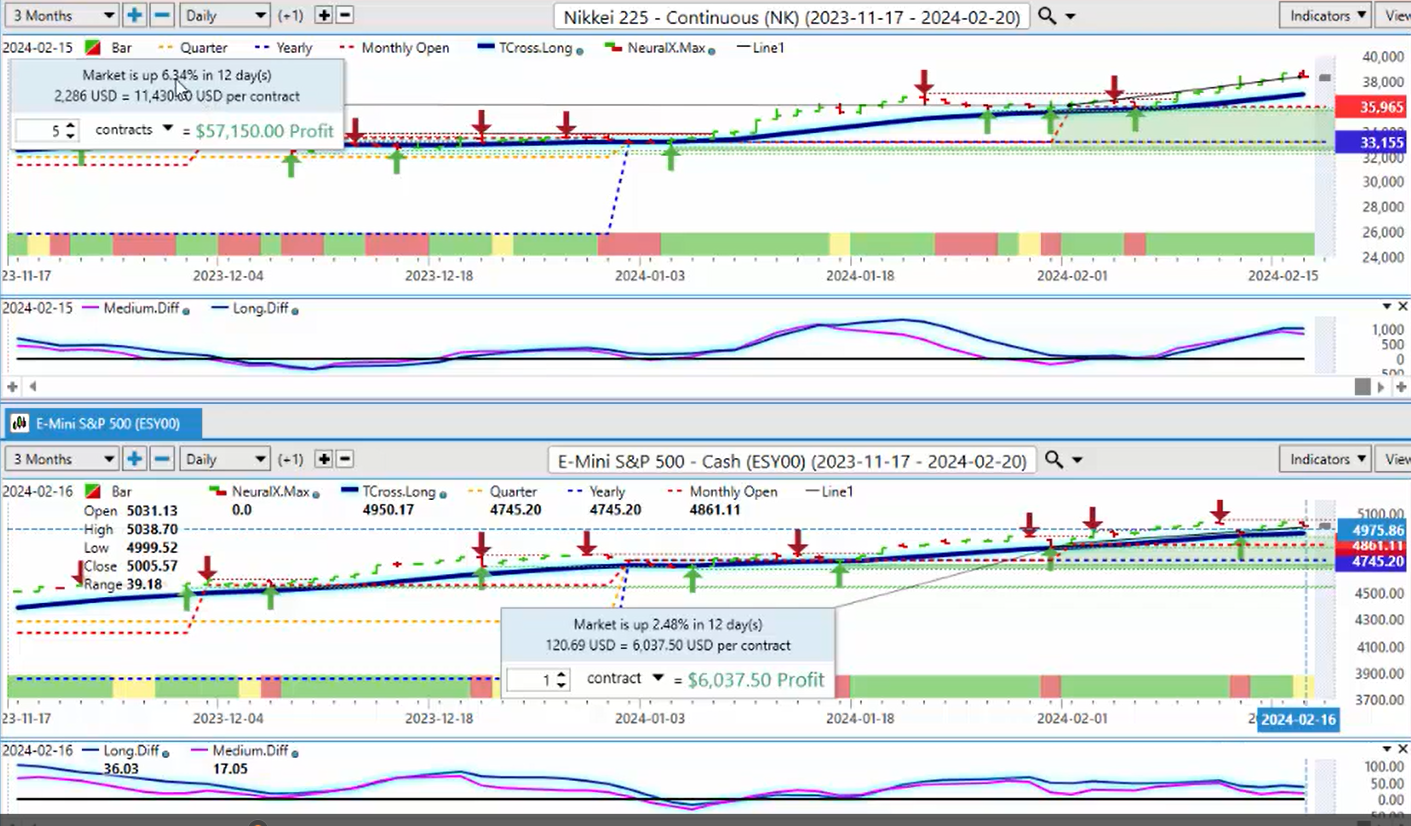Toggle the S&P 500 TCross.Long legend entry
The image size is (1411, 826).
[392, 492]
